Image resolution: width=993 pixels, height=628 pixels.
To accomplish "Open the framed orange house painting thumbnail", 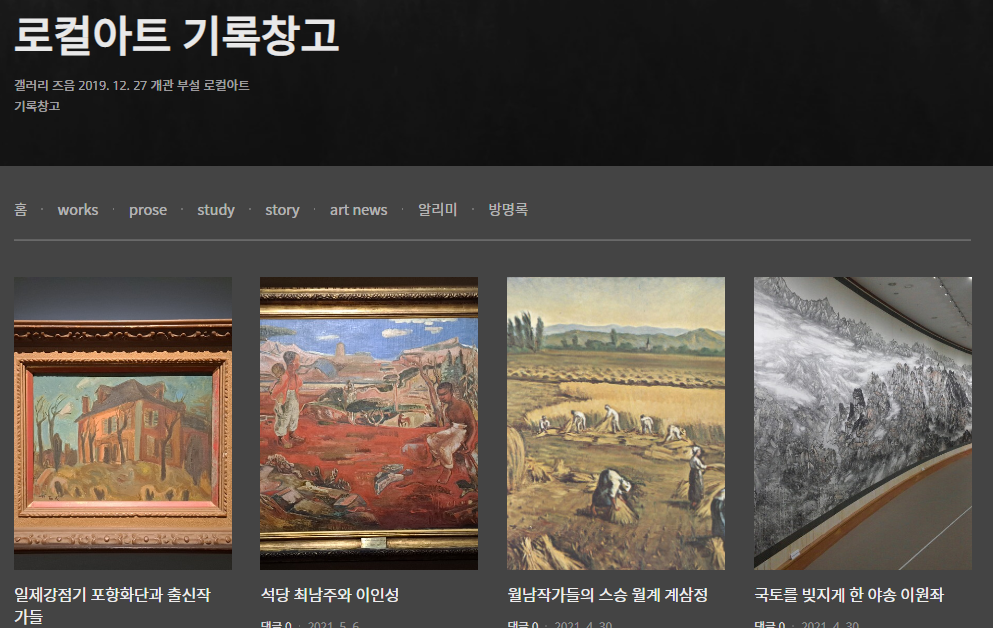I will [123, 423].
